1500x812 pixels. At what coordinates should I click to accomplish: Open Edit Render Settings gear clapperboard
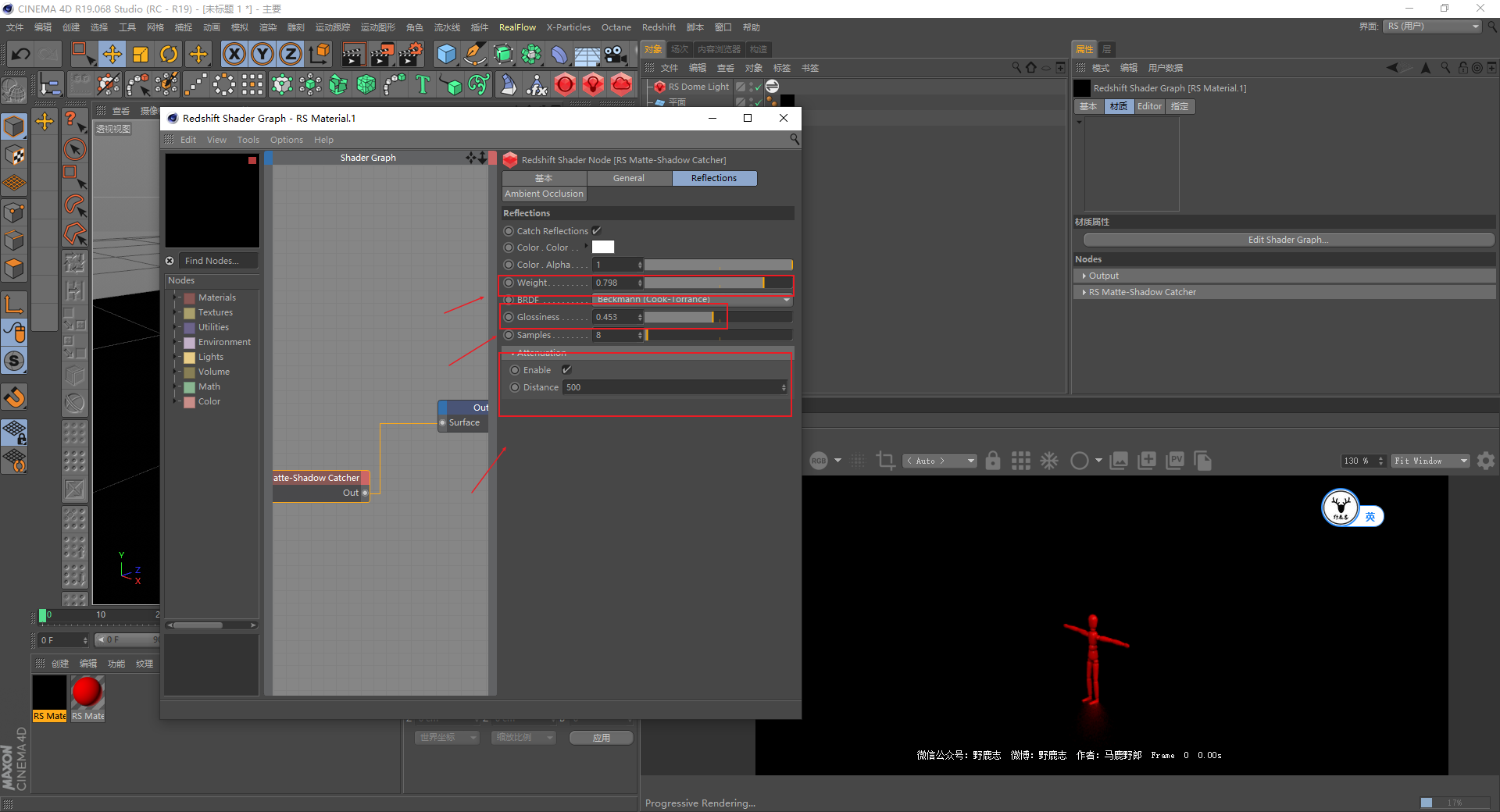411,54
